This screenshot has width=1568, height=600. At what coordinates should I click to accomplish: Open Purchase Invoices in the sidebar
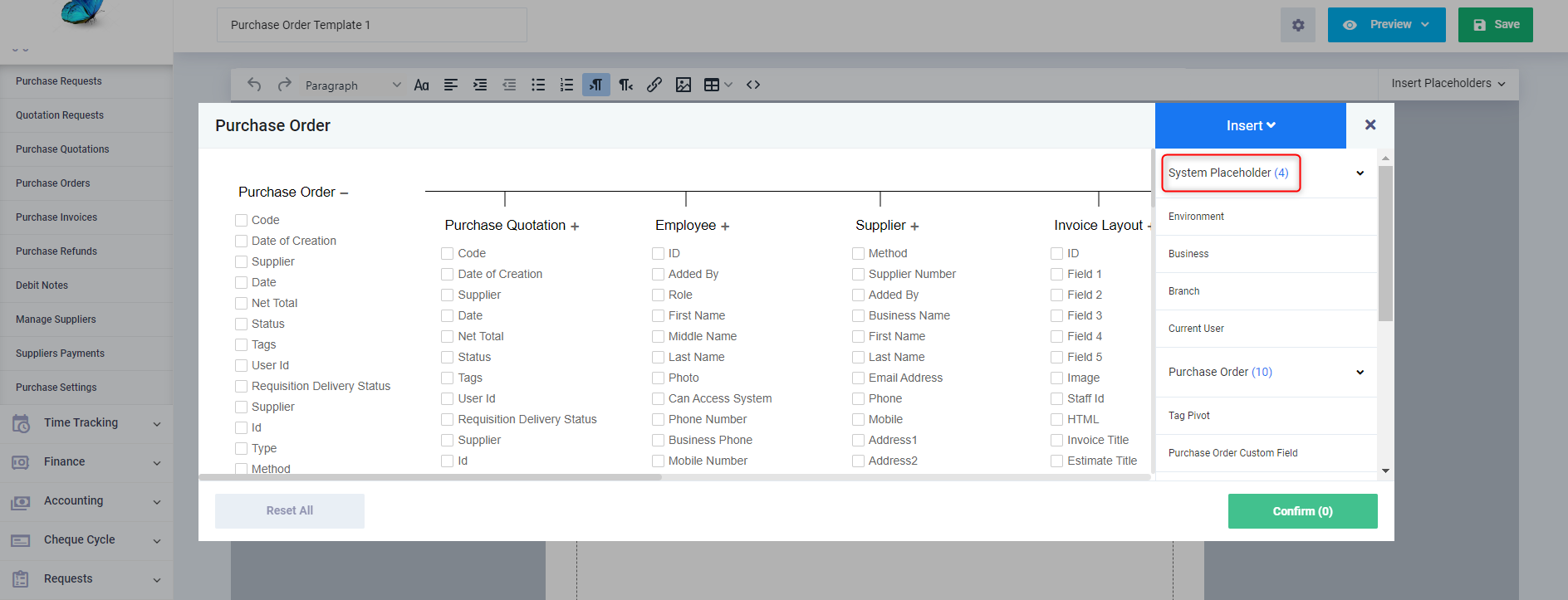(x=56, y=217)
